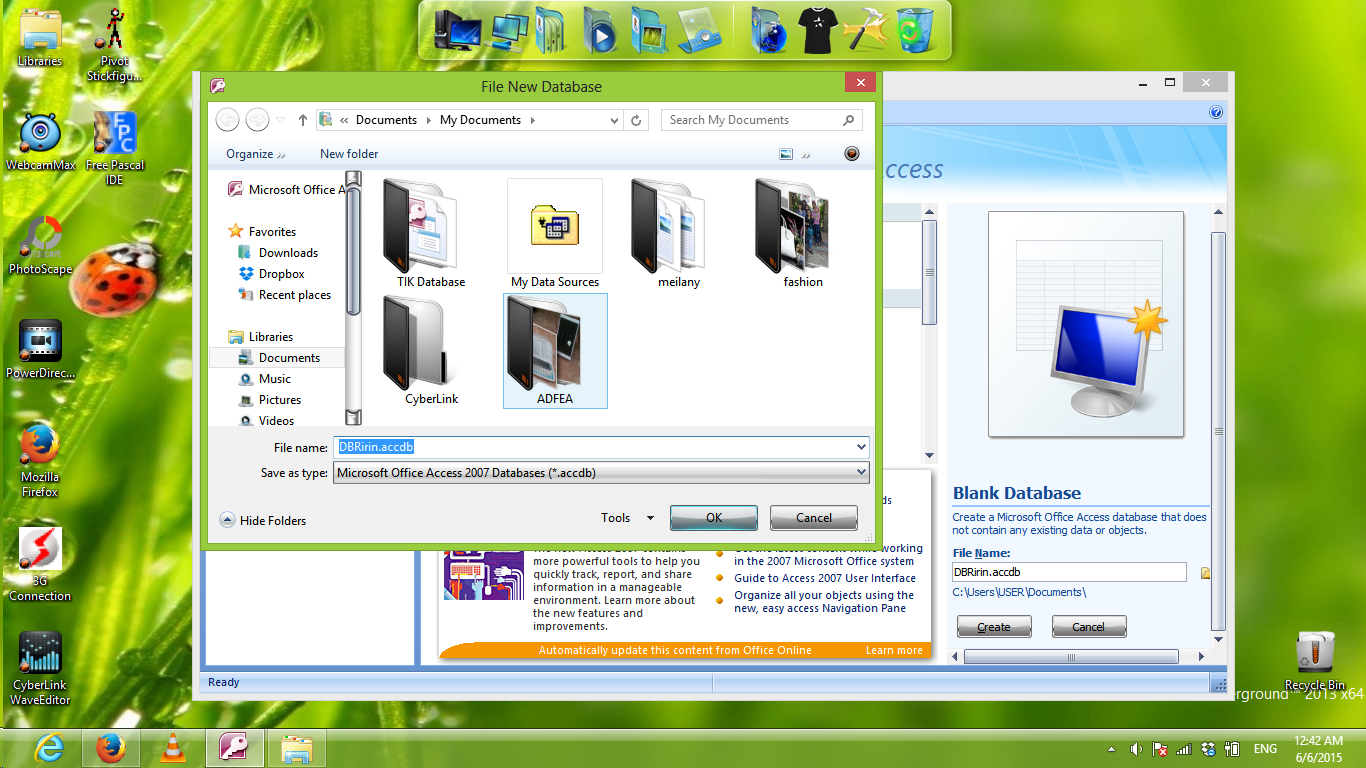Viewport: 1366px width, 768px height.
Task: Click the File name input field
Action: [x=595, y=447]
